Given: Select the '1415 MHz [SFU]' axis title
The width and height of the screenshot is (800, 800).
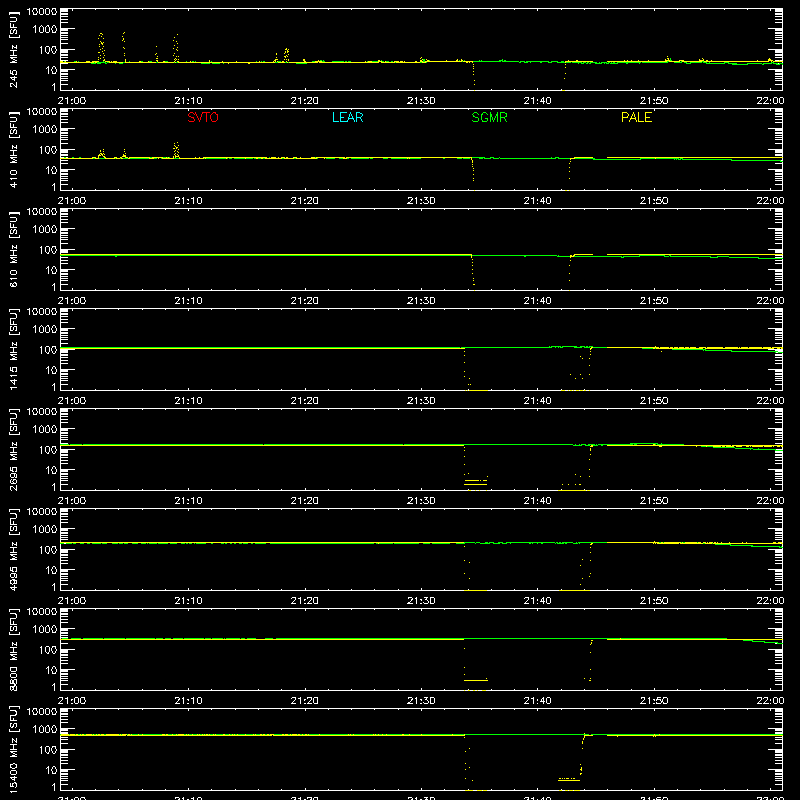Looking at the screenshot, I should point(14,349).
